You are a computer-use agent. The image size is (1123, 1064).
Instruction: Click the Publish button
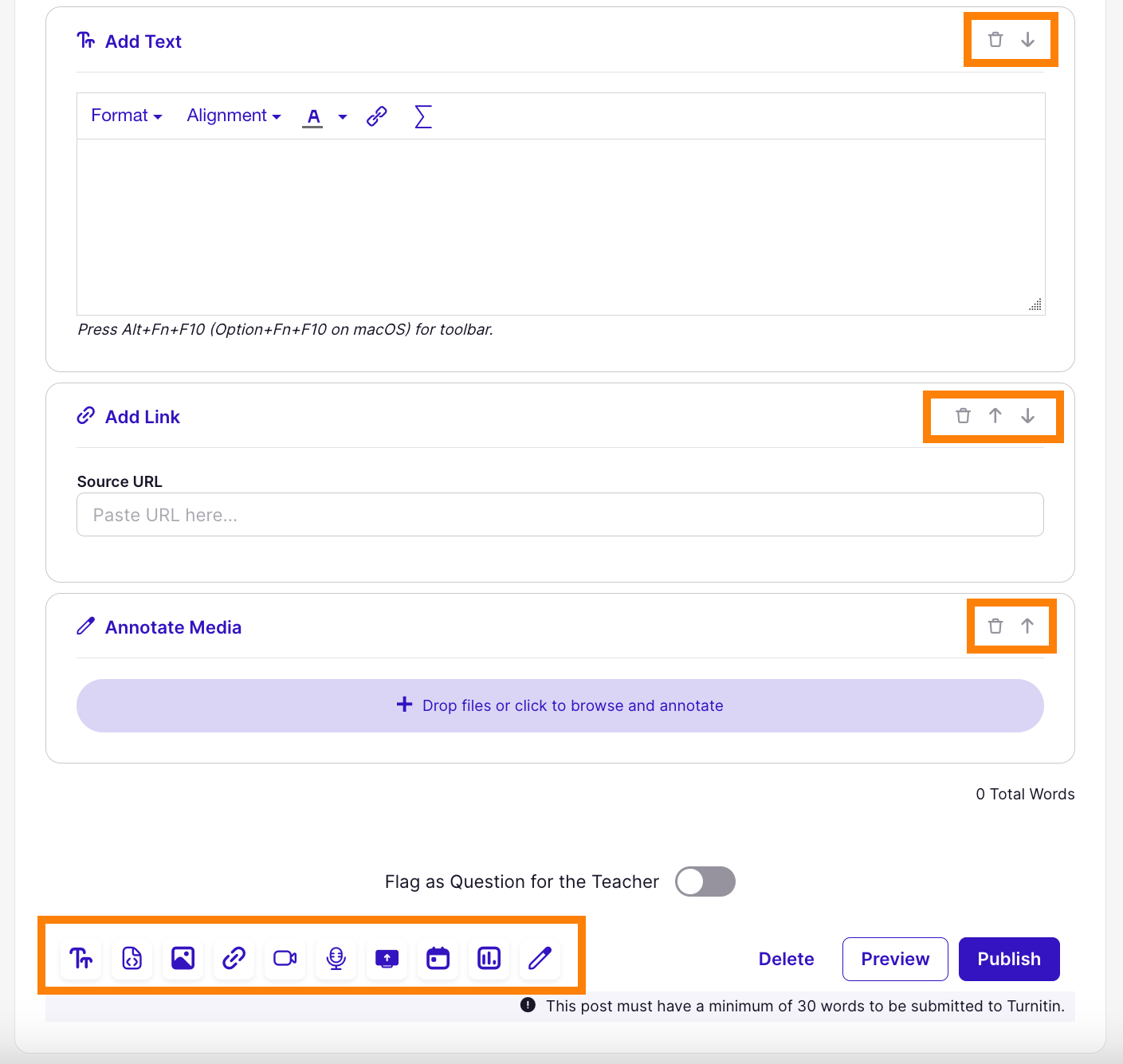[1009, 959]
